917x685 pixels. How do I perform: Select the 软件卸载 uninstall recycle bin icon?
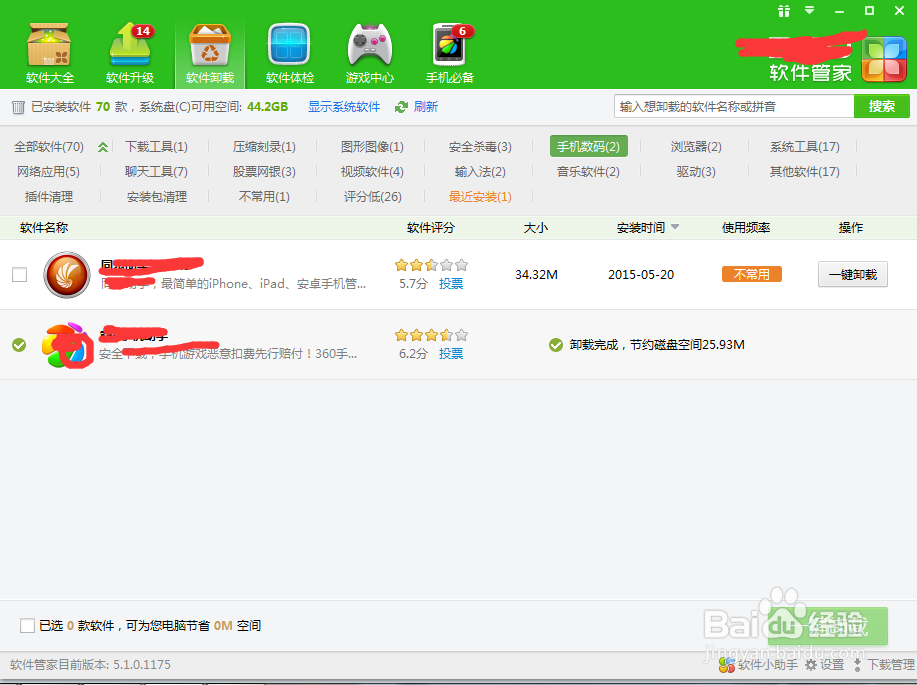click(210, 53)
